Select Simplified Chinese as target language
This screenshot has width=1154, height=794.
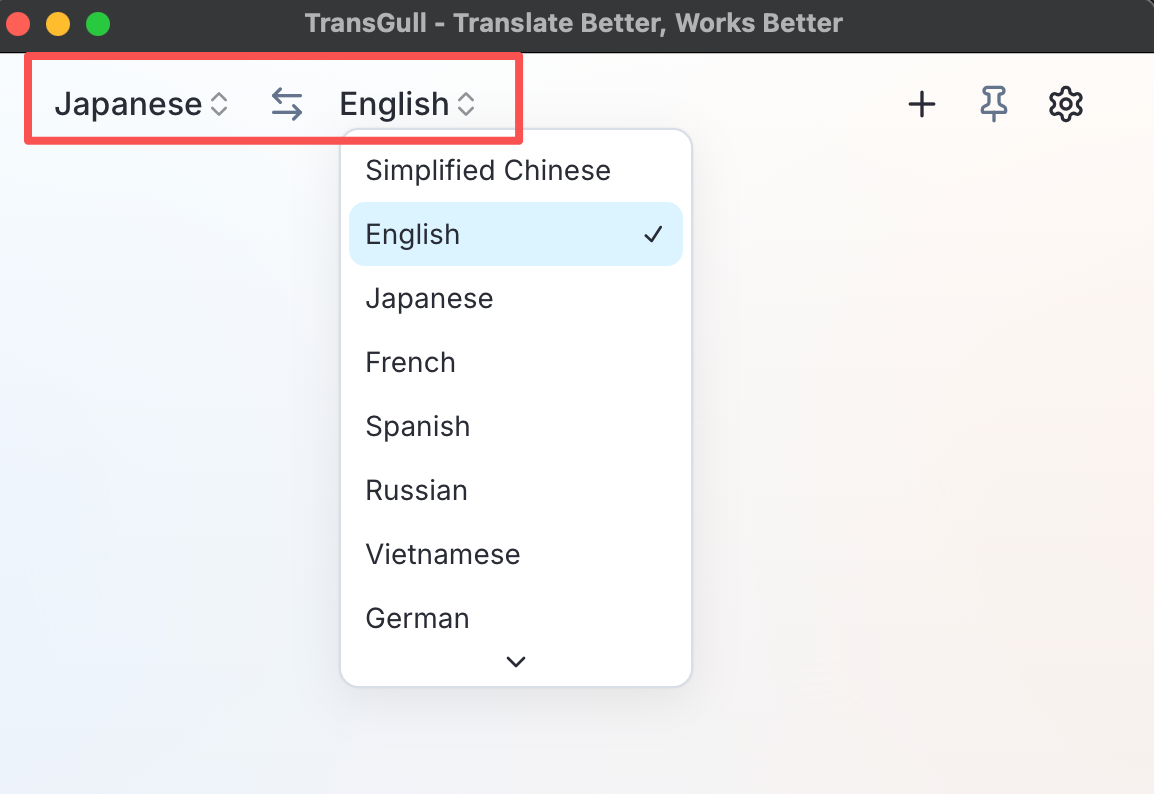tap(488, 170)
